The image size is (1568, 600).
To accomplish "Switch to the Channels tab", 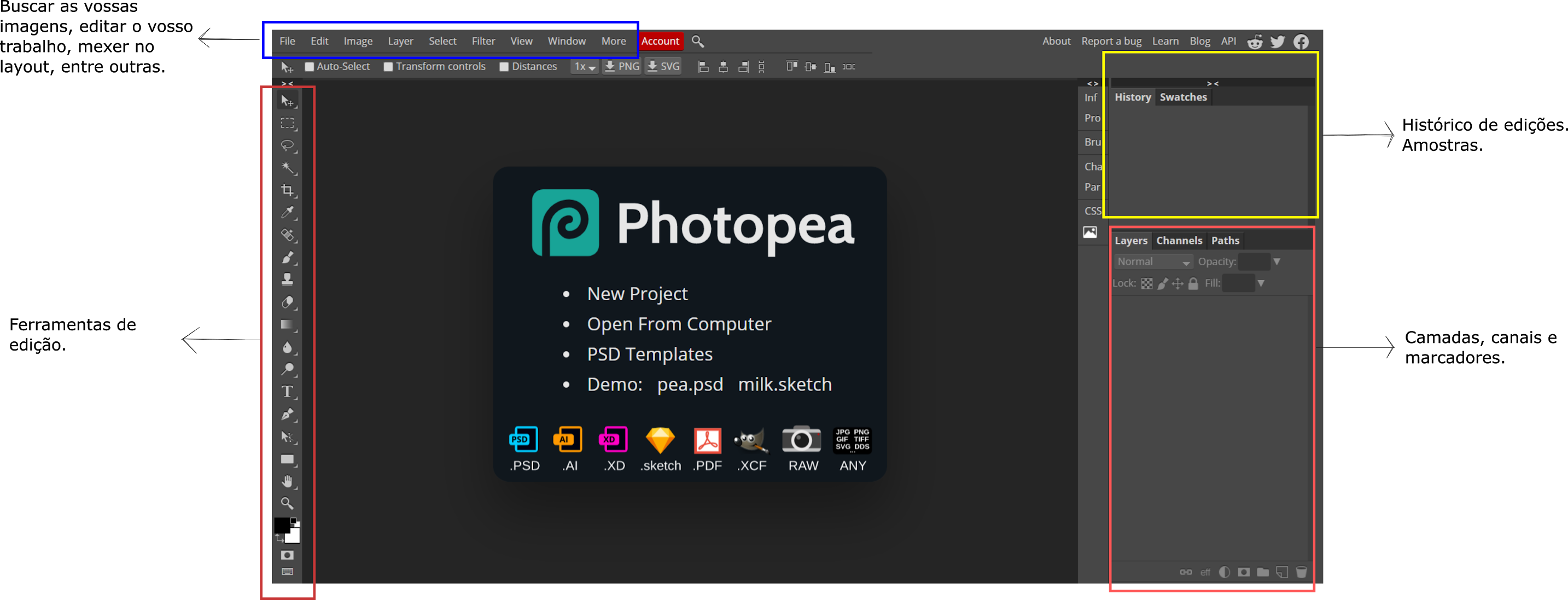I will [x=1179, y=240].
